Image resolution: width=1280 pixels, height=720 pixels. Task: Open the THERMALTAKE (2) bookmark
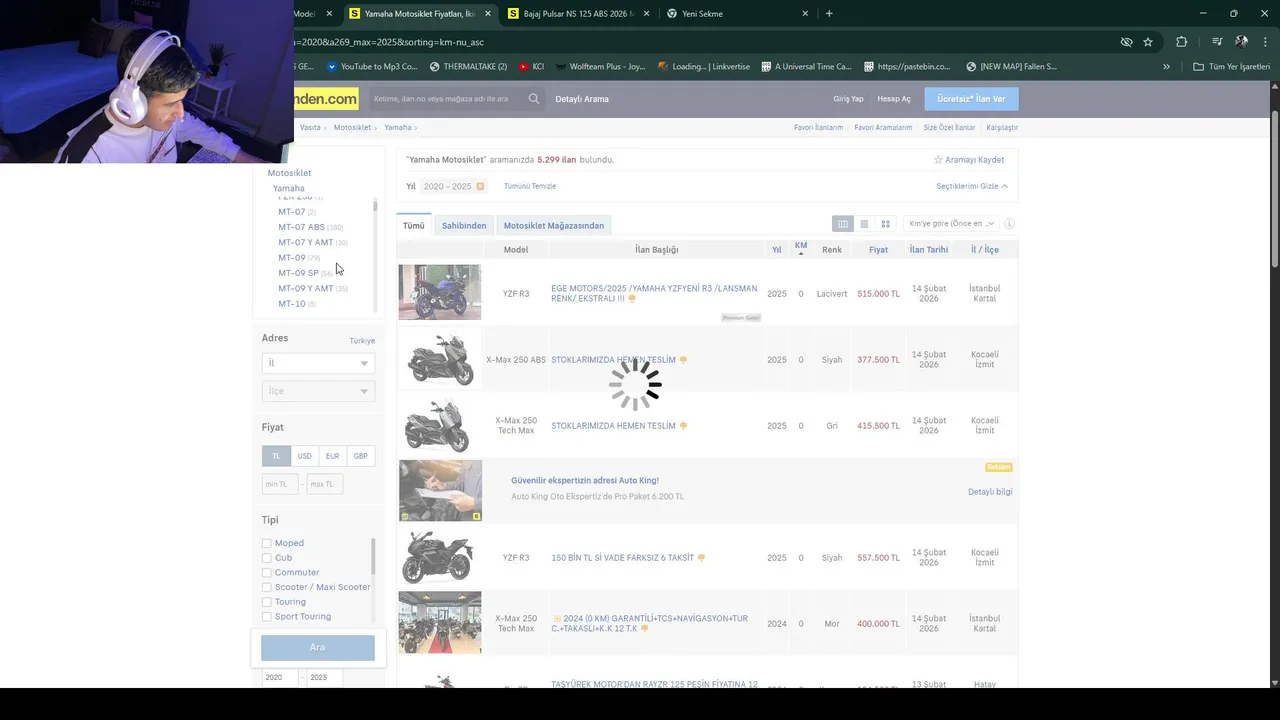coord(468,67)
